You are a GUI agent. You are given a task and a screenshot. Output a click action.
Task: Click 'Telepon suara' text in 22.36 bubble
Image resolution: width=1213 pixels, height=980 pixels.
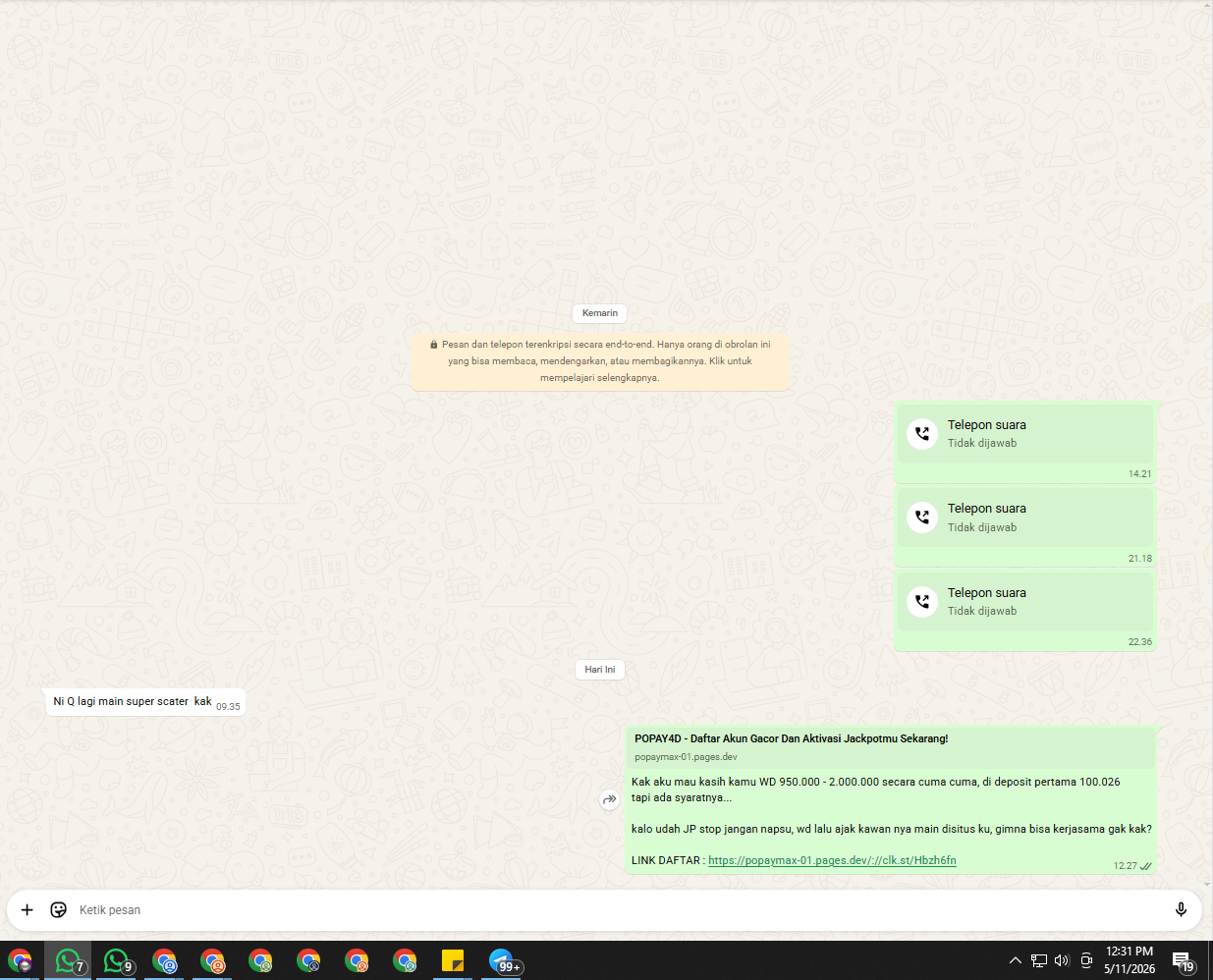(x=986, y=593)
